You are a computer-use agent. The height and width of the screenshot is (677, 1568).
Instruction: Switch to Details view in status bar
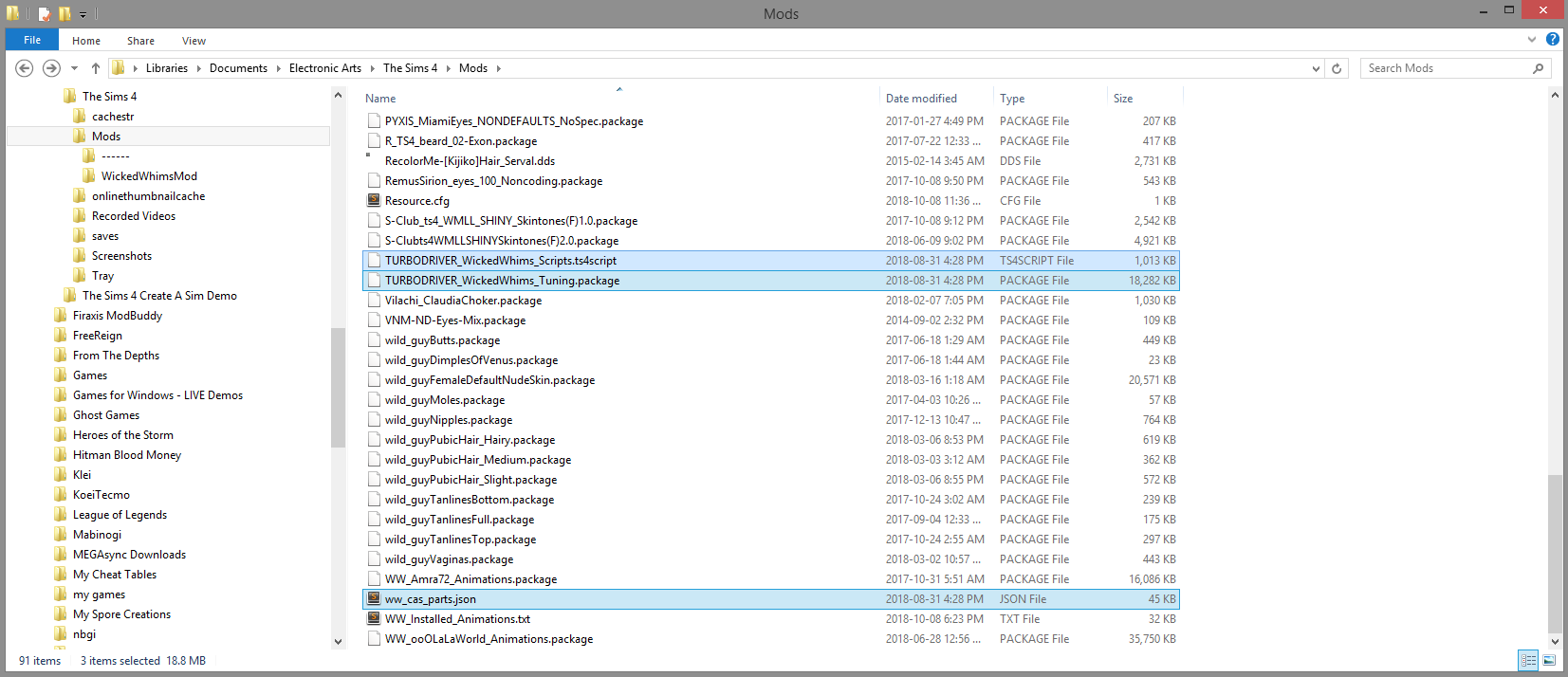pos(1527,661)
